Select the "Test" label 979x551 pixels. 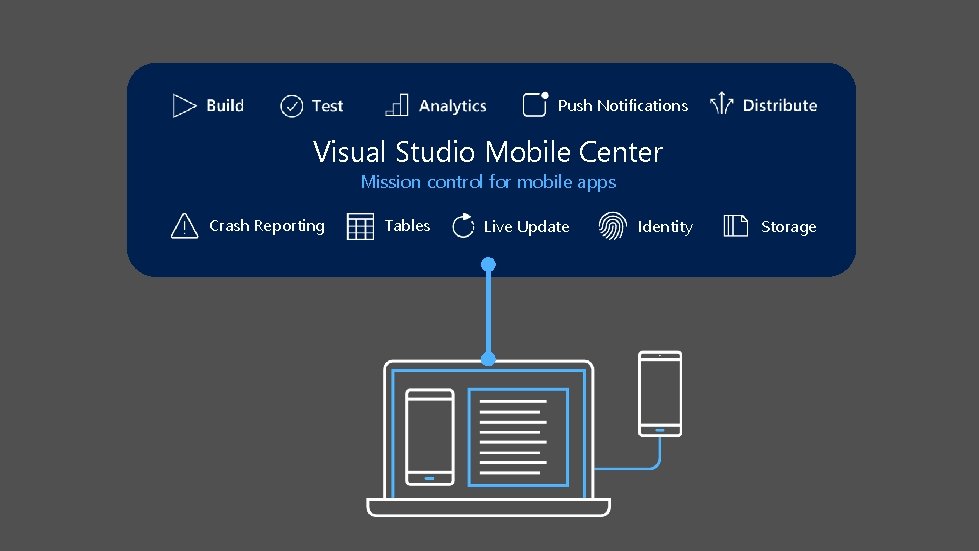[328, 106]
